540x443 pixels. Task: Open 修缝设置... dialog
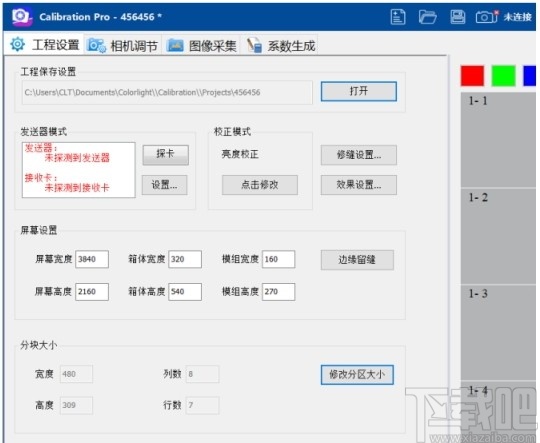coord(359,155)
